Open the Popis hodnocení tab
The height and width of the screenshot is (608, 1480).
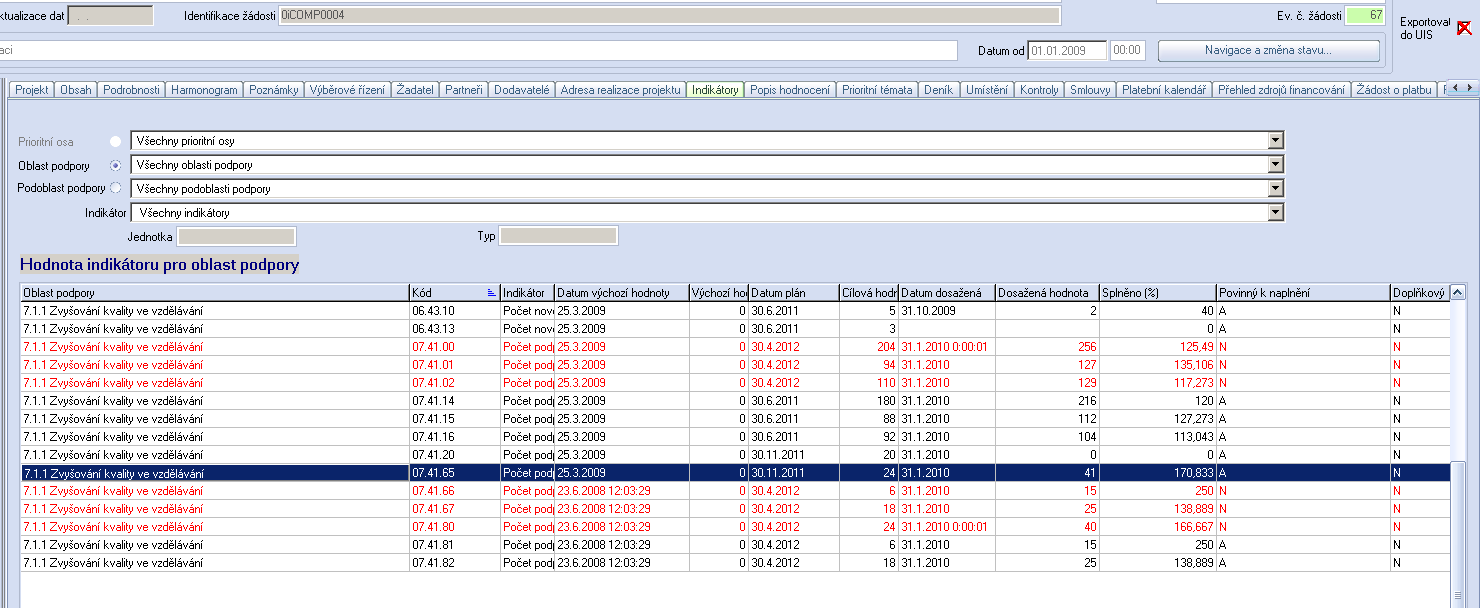[x=790, y=90]
